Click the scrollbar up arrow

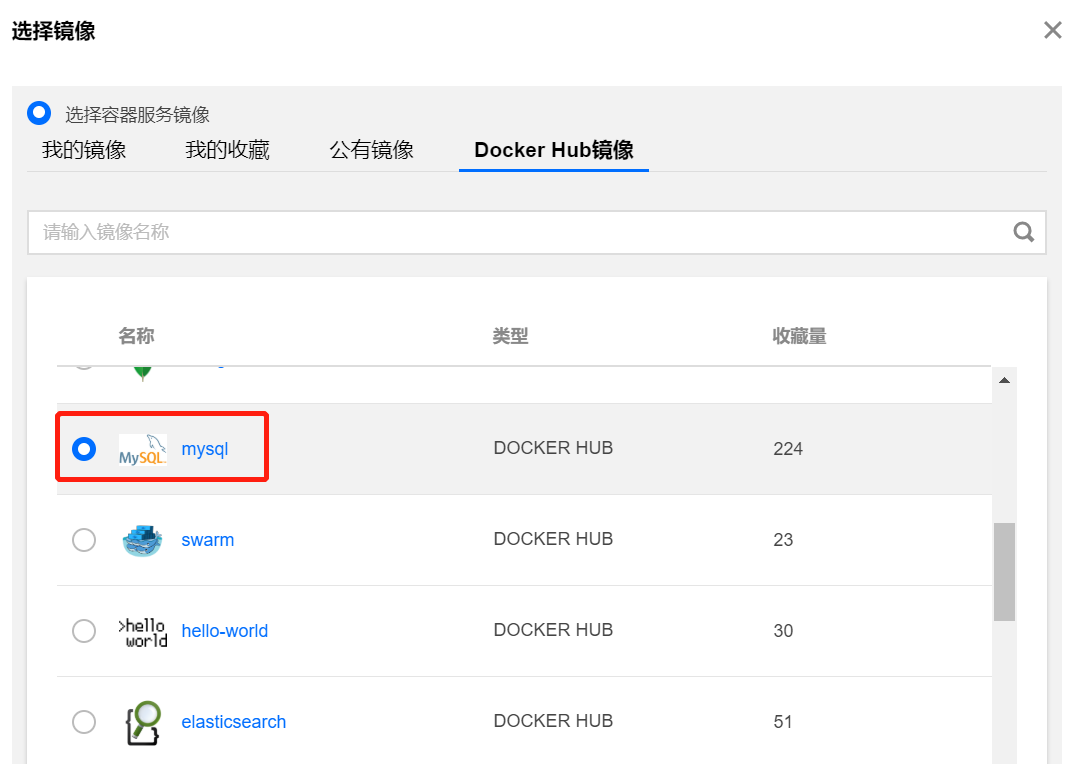click(x=1005, y=381)
